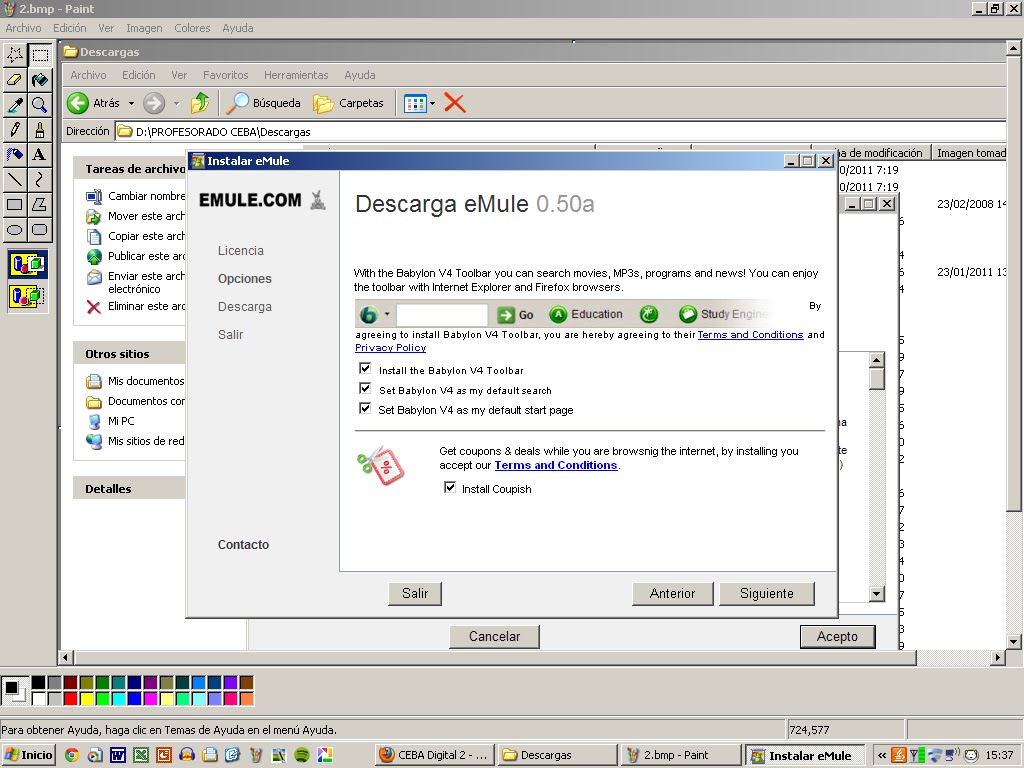Switch to the Descargas taskbar window
Image resolution: width=1024 pixels, height=768 pixels.
pyautogui.click(x=558, y=755)
